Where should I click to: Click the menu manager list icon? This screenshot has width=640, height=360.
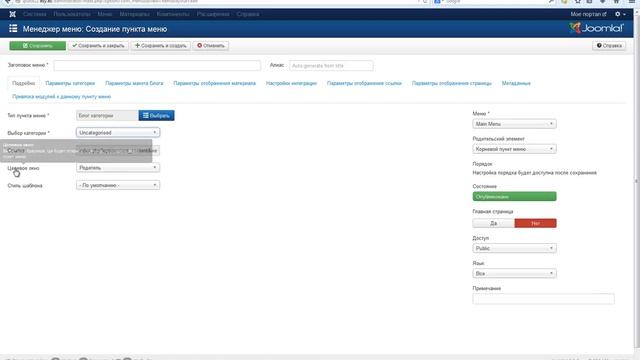tap(13, 29)
